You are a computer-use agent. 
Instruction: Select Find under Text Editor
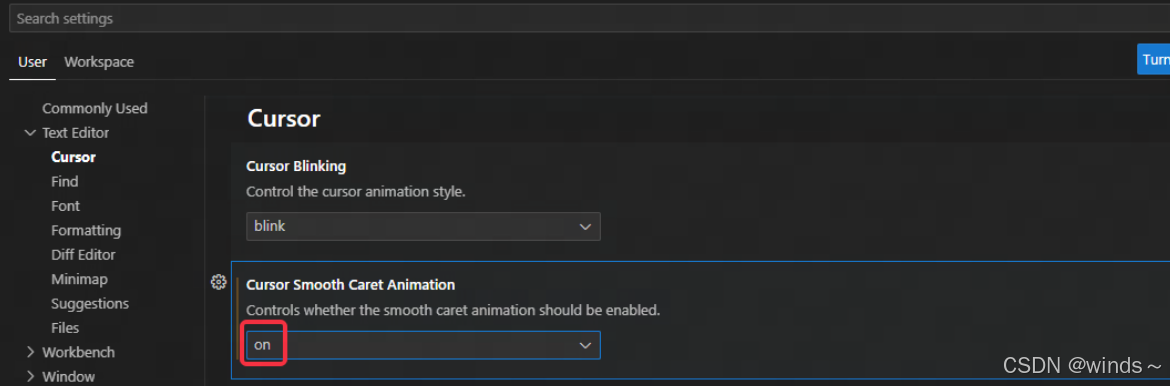(x=64, y=181)
